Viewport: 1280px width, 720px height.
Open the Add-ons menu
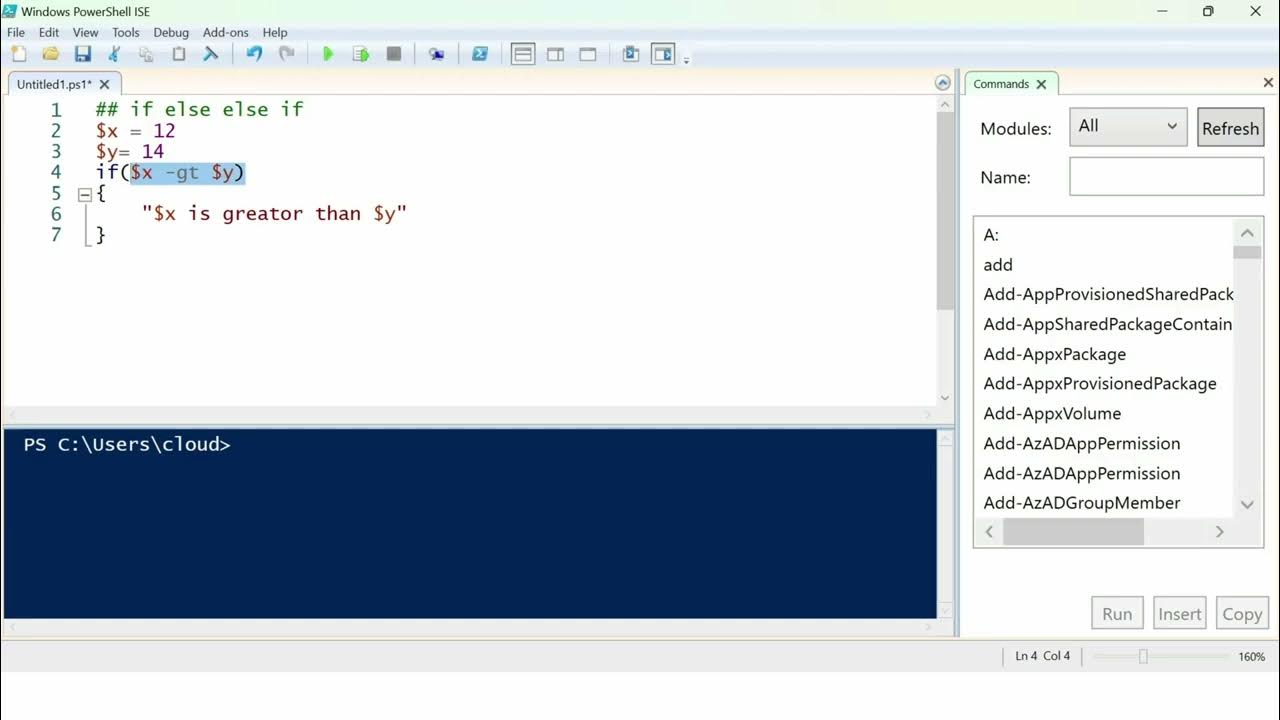(x=226, y=32)
